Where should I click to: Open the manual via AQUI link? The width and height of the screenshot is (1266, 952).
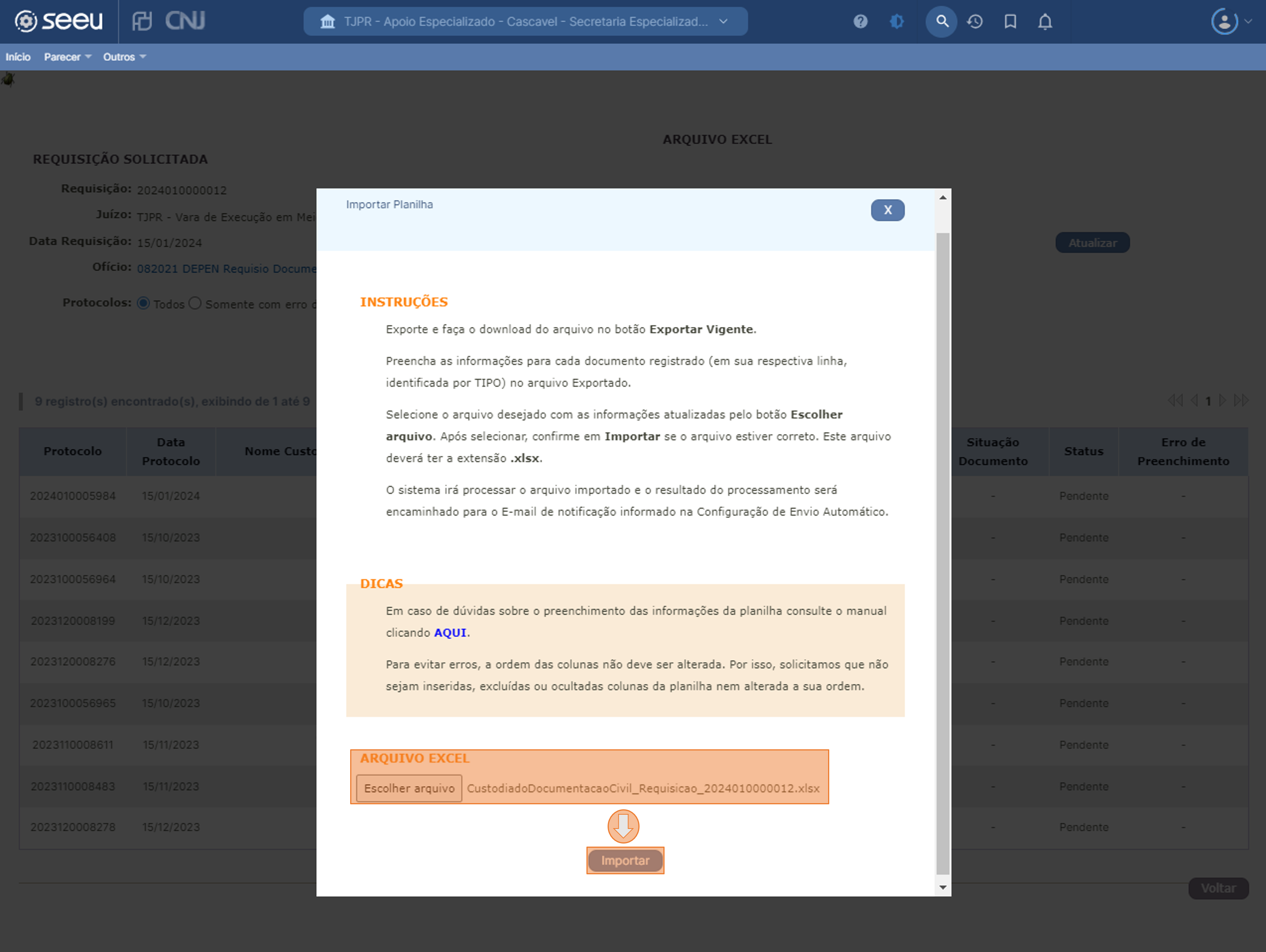pyautogui.click(x=451, y=633)
